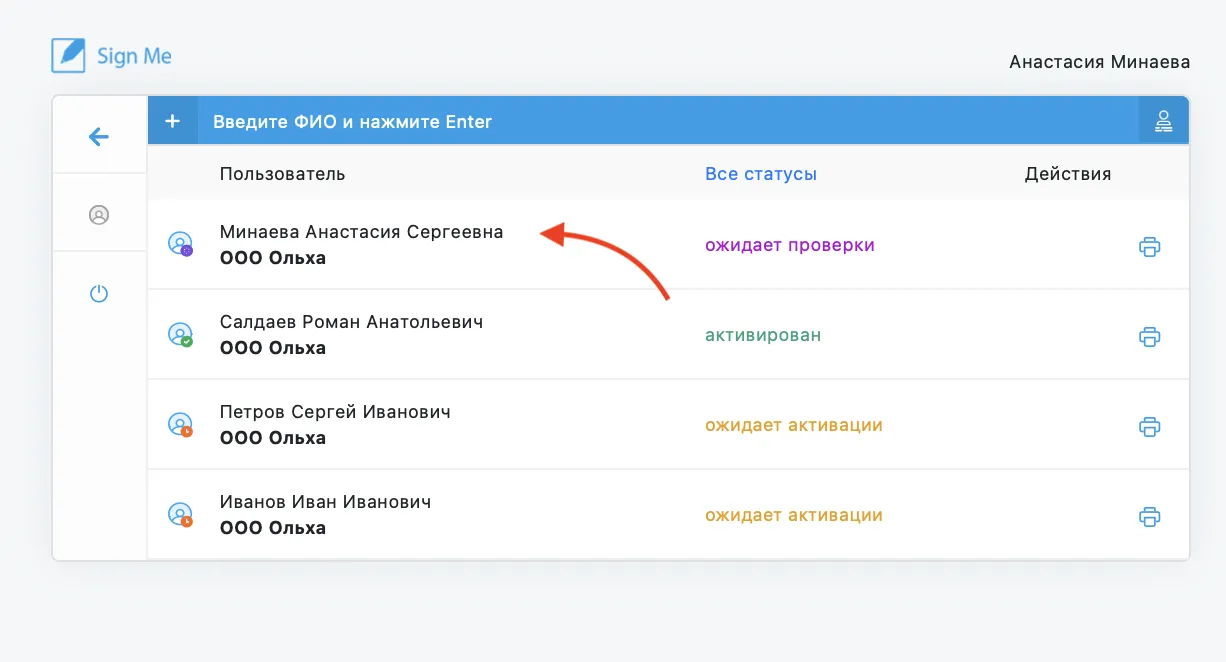Open the user profile sidebar icon
The image size is (1226, 662).
tap(98, 214)
